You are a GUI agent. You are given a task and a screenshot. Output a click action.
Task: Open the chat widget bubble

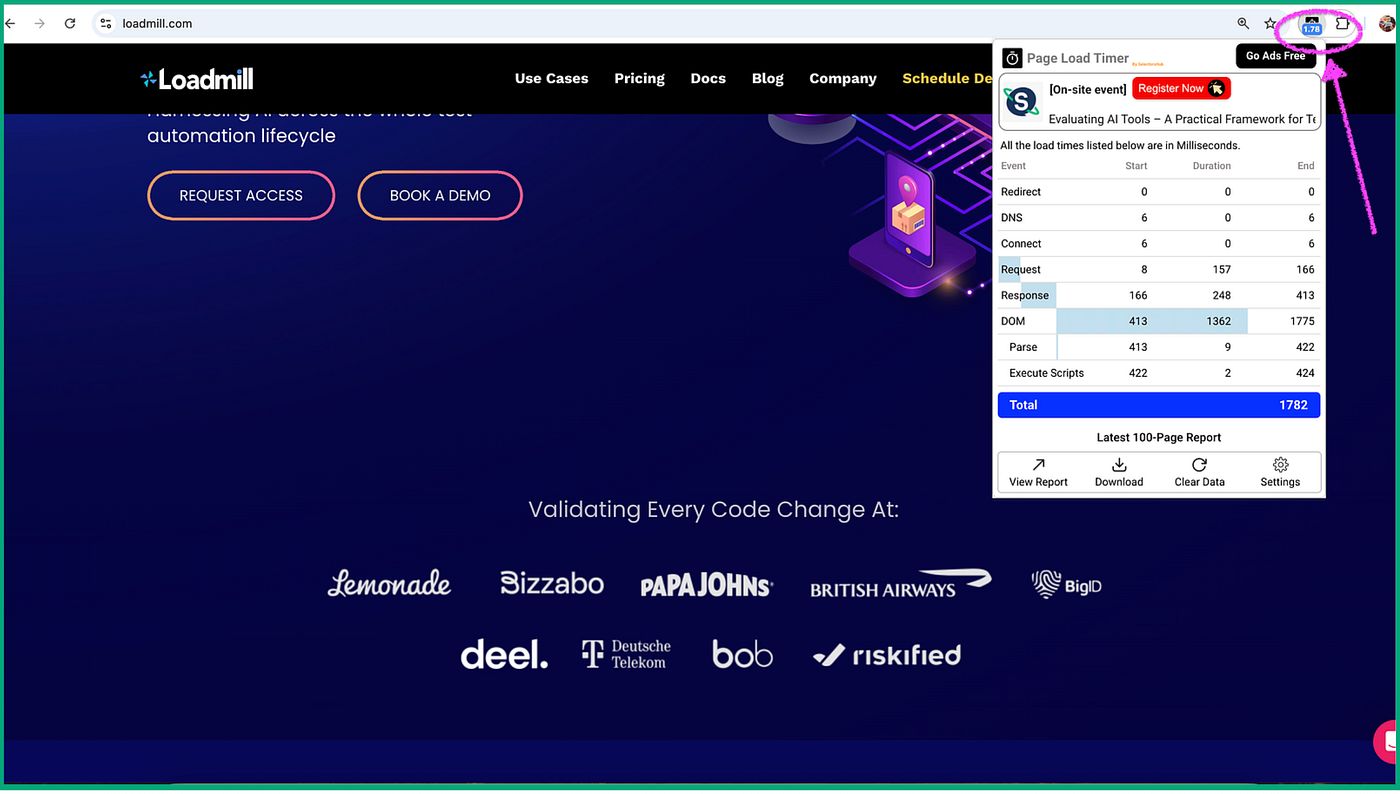tap(1387, 741)
